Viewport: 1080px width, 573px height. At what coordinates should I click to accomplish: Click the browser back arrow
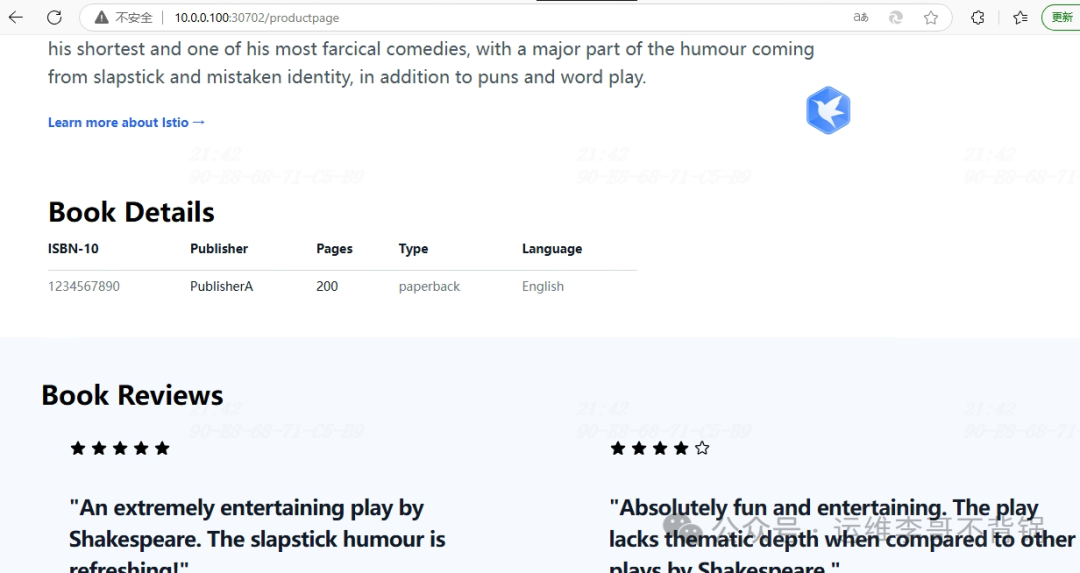tap(16, 17)
